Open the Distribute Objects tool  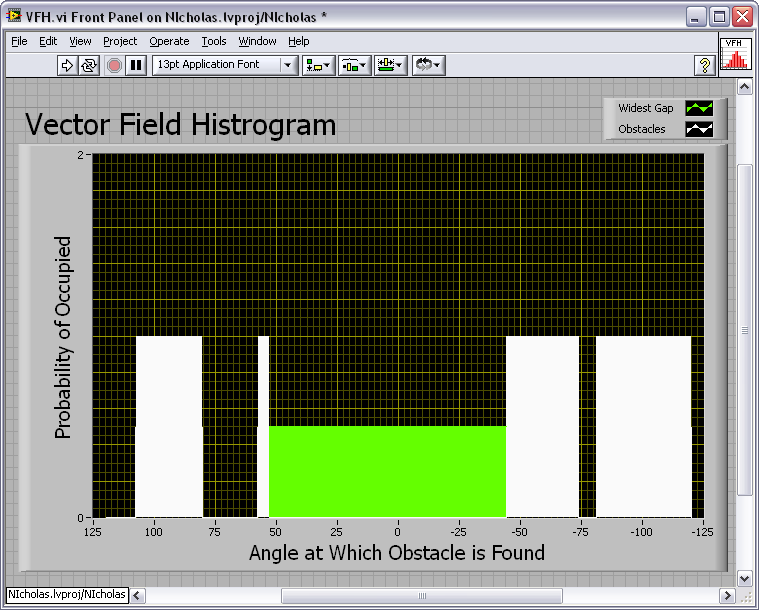(354, 65)
